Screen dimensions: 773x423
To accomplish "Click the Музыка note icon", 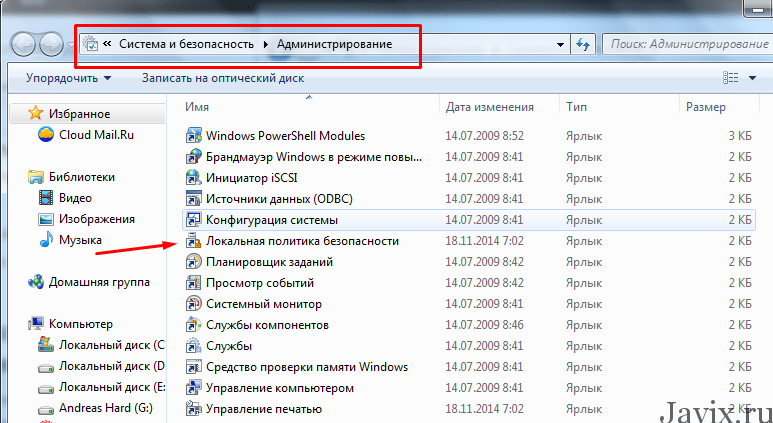I will [x=46, y=240].
